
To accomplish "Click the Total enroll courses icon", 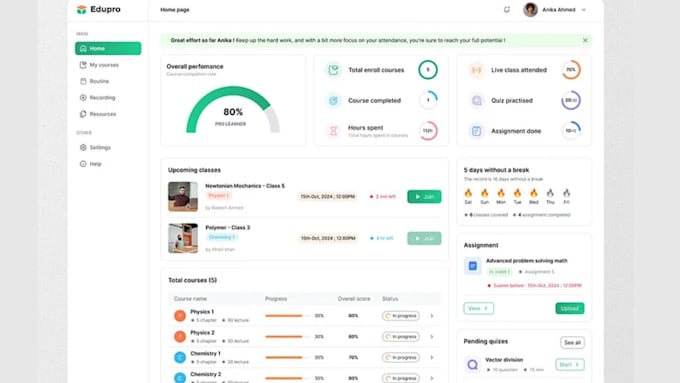I will (x=333, y=70).
